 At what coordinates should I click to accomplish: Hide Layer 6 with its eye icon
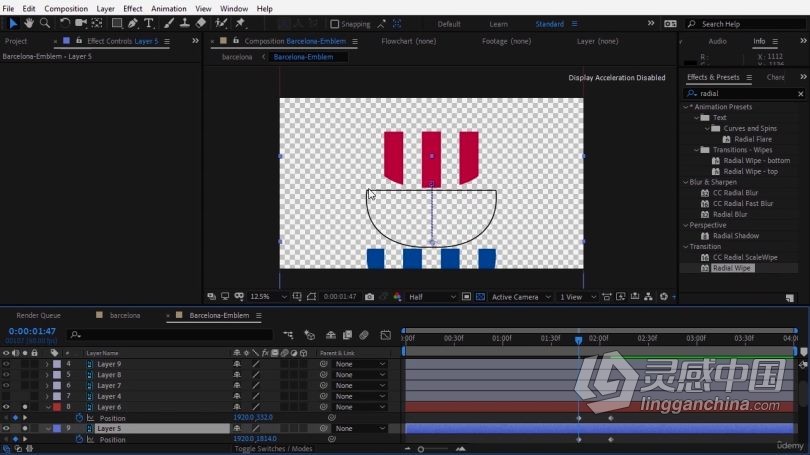(x=6, y=407)
